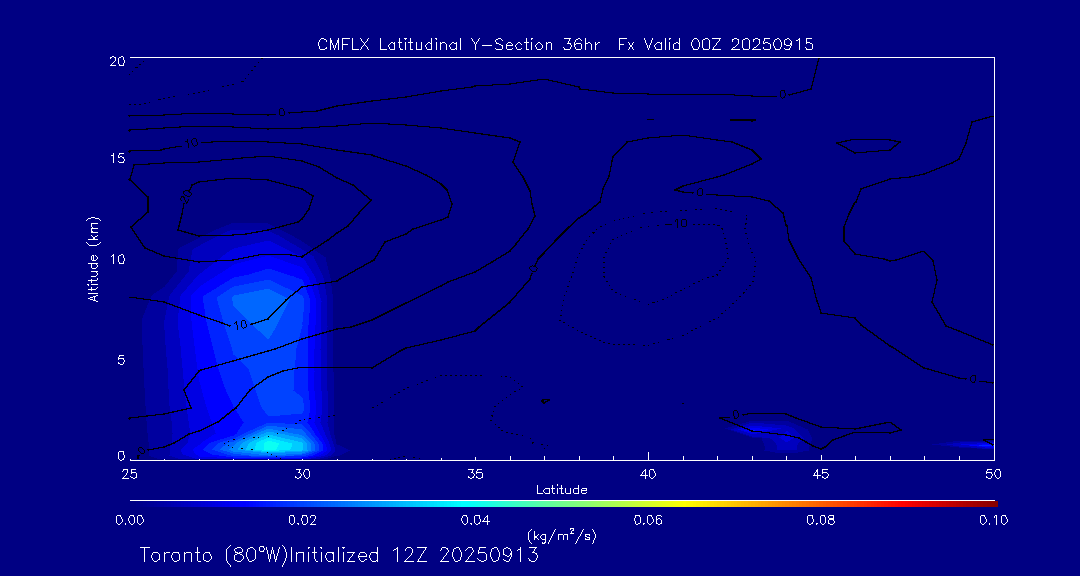Click the 0.08 colorbar tick label
1080x576 pixels.
pyautogui.click(x=821, y=520)
